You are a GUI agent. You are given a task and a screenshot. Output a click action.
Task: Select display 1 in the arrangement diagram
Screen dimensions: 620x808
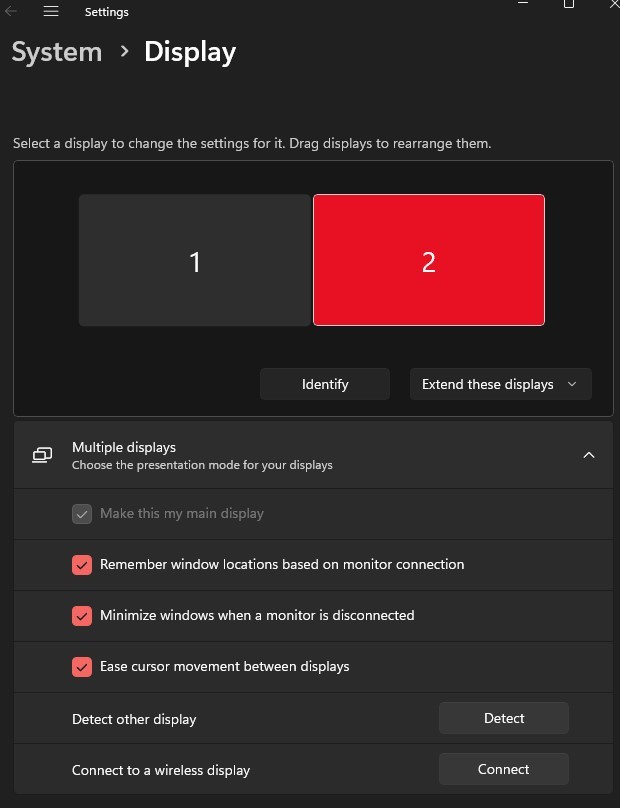[x=194, y=260]
